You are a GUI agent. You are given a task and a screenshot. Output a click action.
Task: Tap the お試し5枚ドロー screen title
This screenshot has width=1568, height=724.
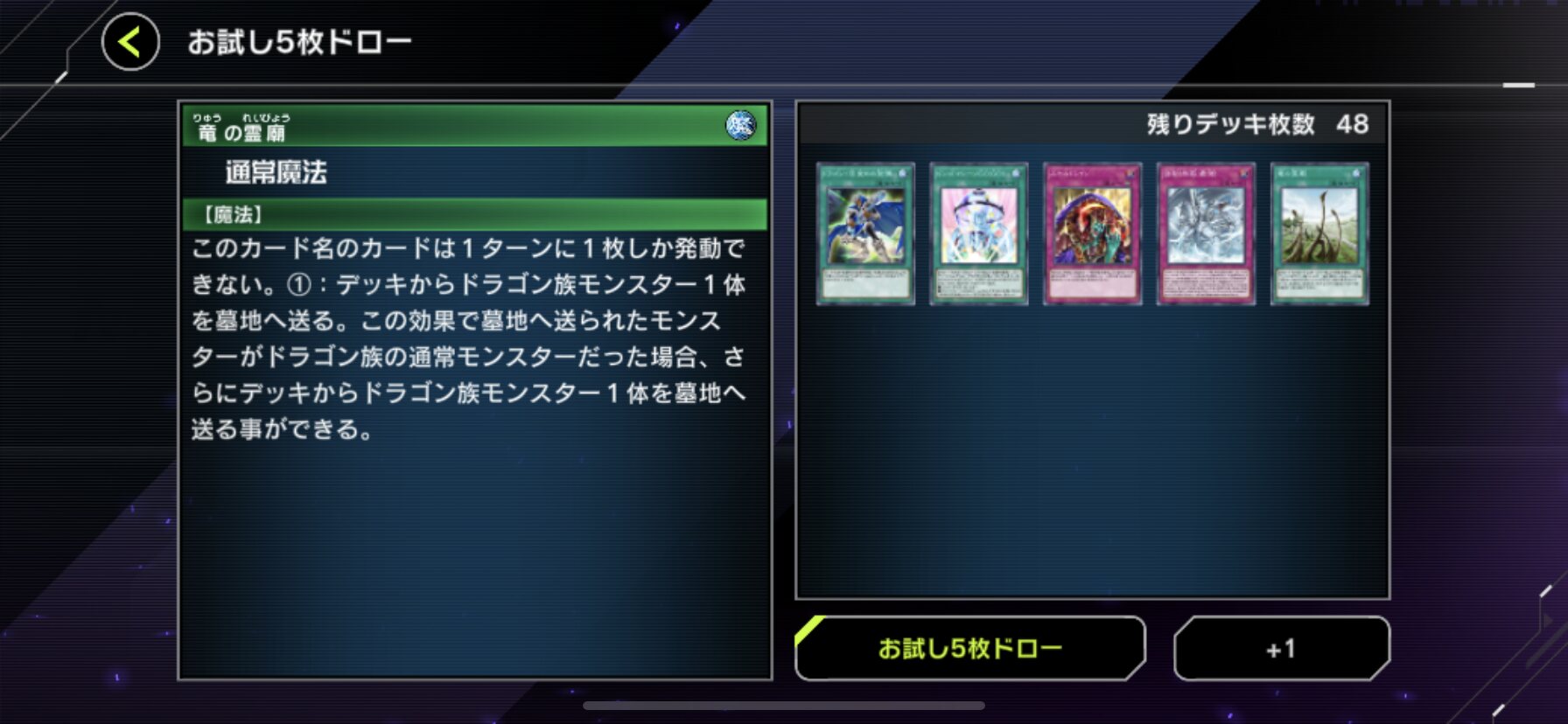tap(299, 42)
